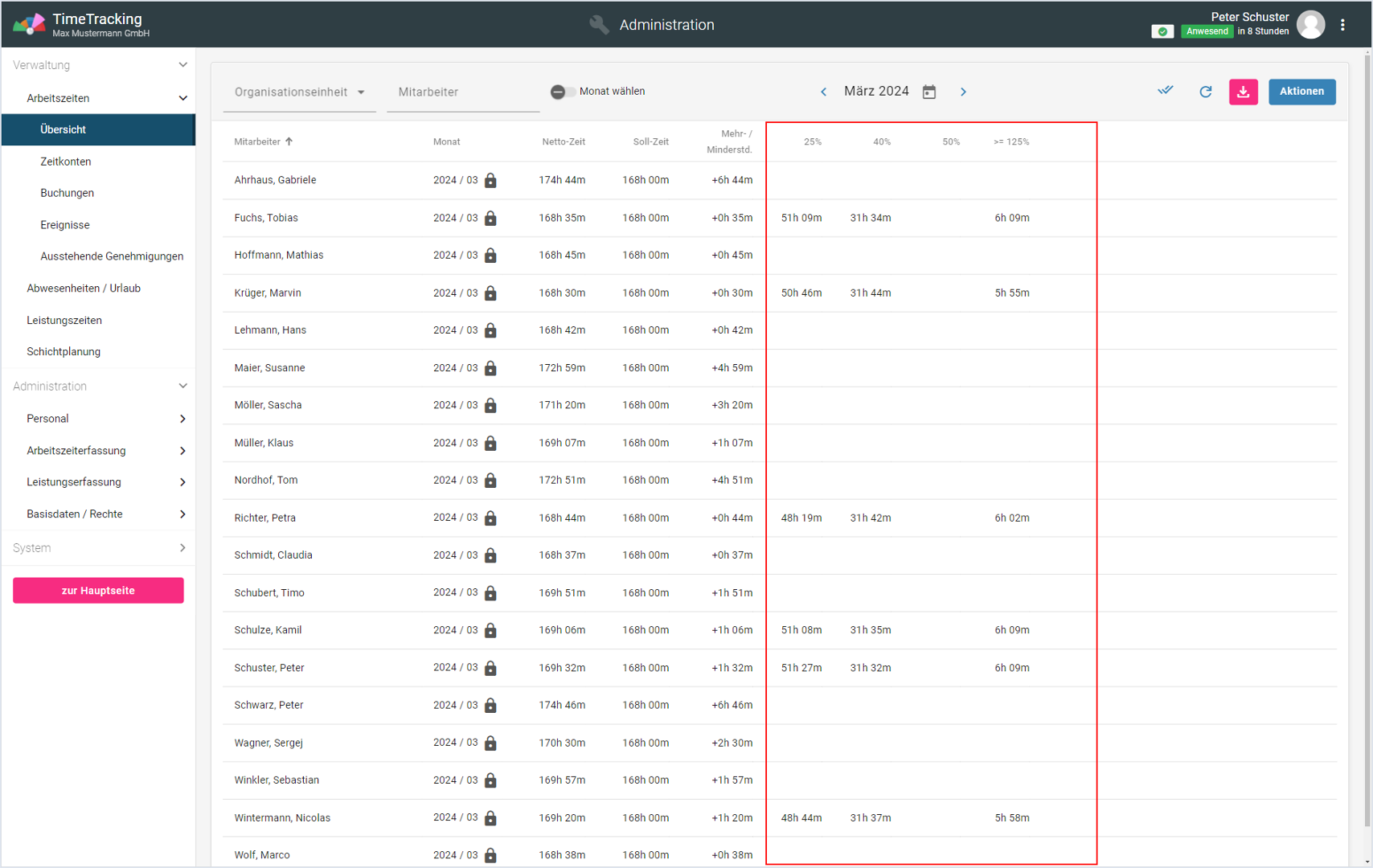Open the calendar picker next to März 2024
The height and width of the screenshot is (868, 1373).
[x=929, y=92]
